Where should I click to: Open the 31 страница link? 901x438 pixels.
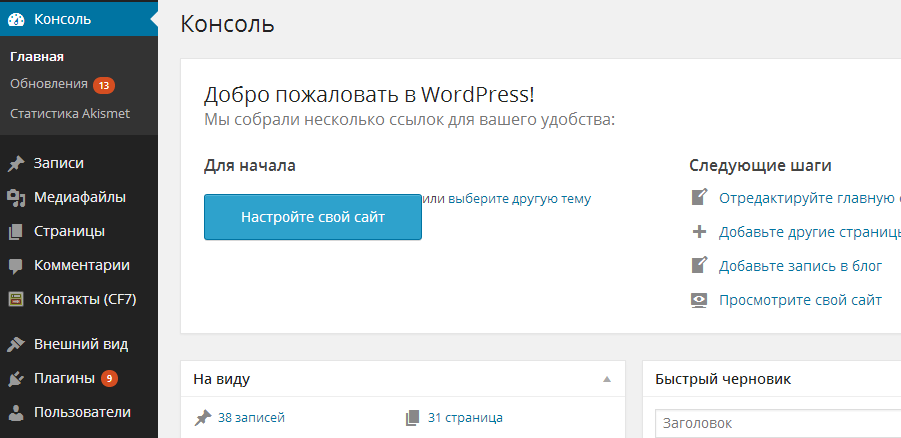(465, 418)
